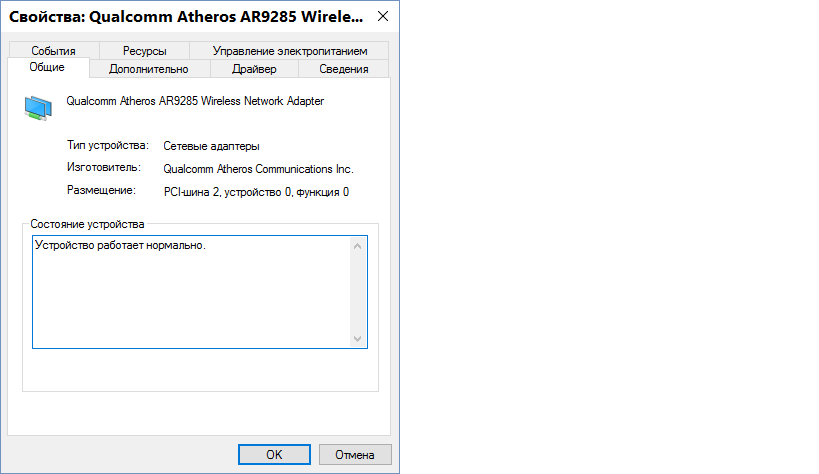Open the Дополнительно tab
Image resolution: width=819 pixels, height=474 pixels.
pos(148,69)
